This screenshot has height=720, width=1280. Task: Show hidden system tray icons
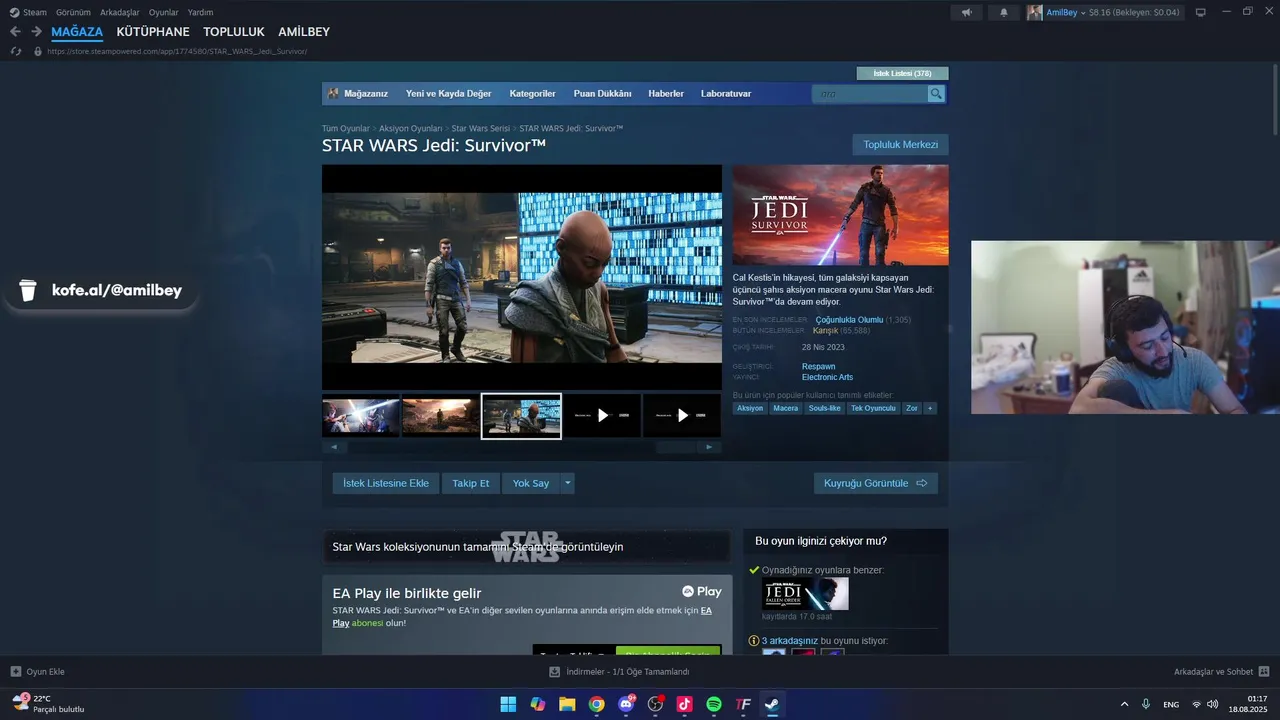point(1124,704)
